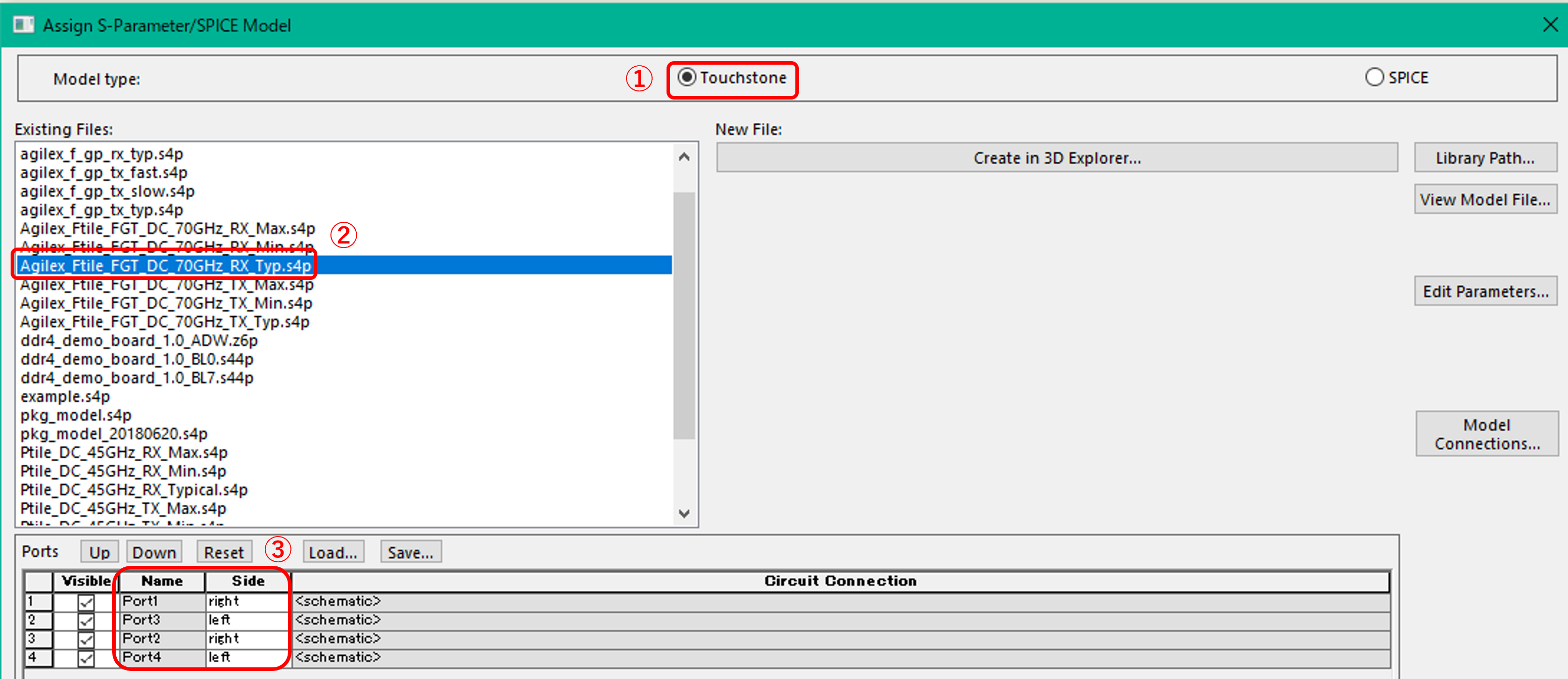The width and height of the screenshot is (1568, 679).
Task: Click Create in 3D Explorer button
Action: [x=1057, y=158]
